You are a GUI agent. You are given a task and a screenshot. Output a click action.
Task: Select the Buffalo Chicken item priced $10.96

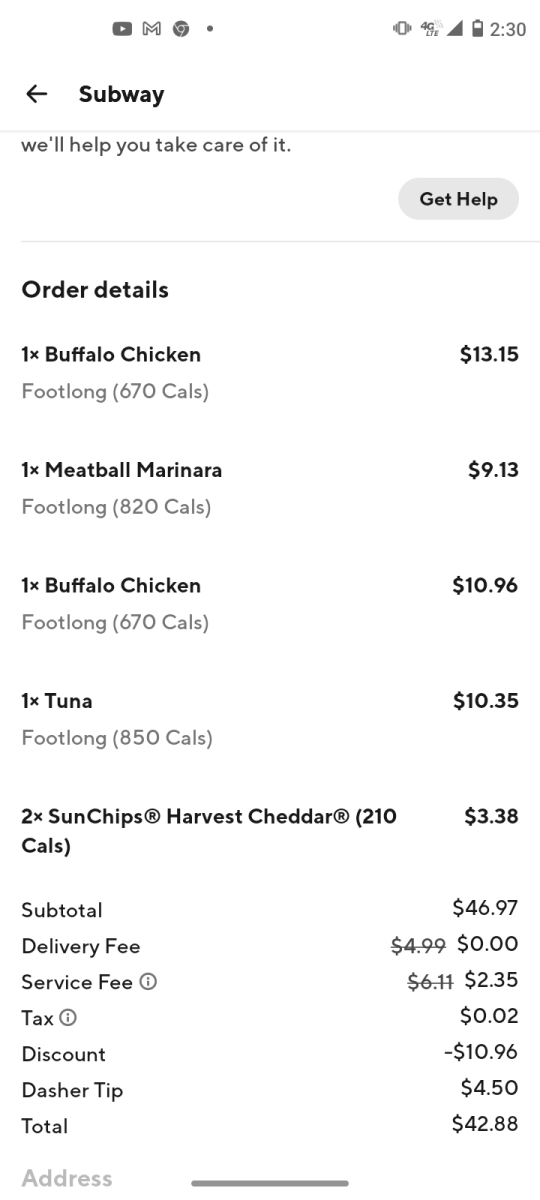coord(270,603)
